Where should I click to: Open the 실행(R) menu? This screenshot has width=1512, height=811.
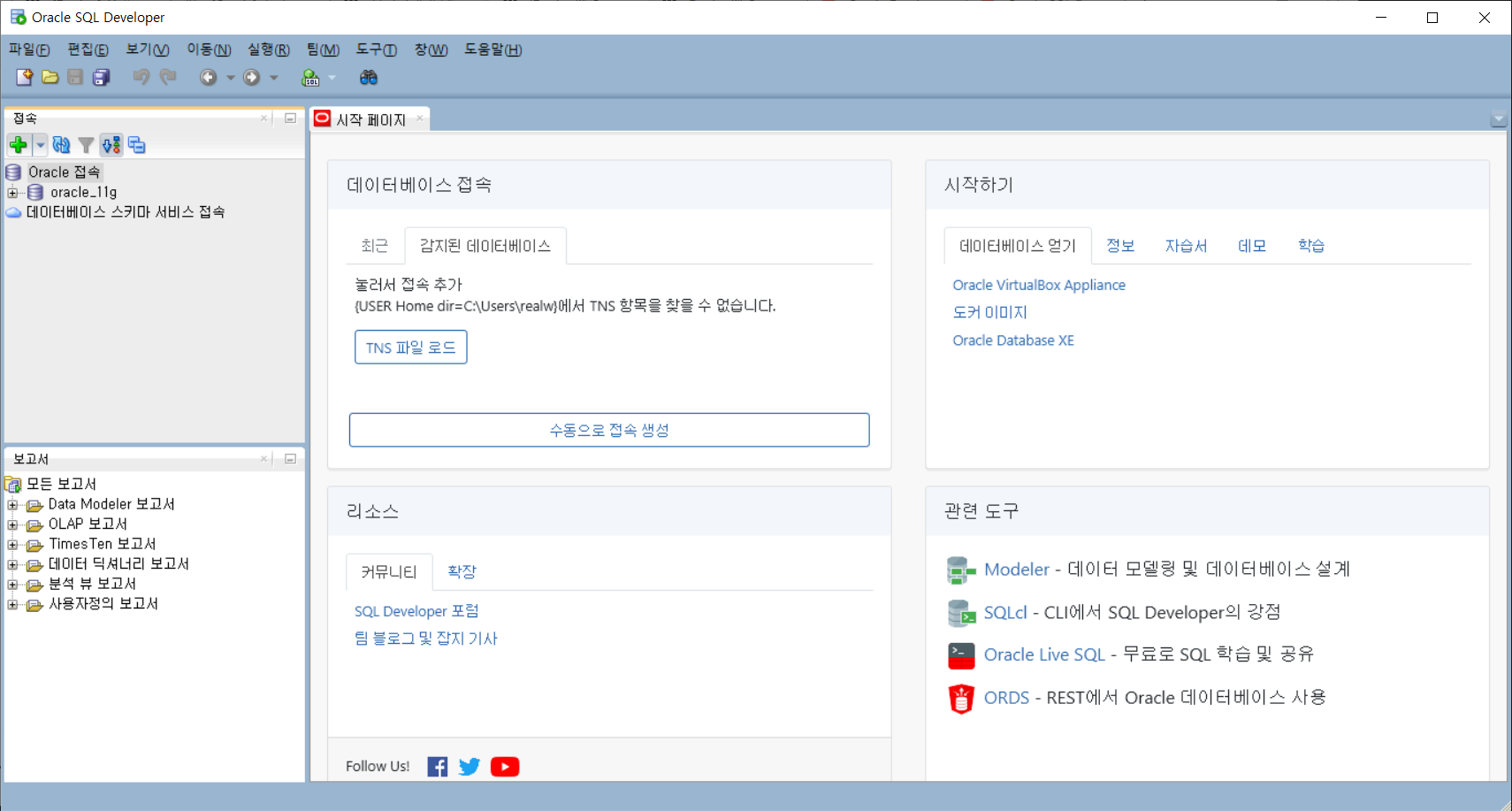pos(269,50)
